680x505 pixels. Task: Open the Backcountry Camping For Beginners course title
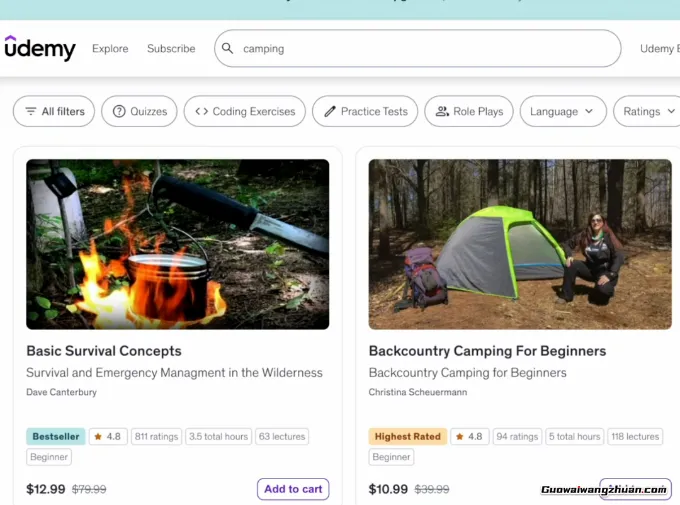click(487, 351)
